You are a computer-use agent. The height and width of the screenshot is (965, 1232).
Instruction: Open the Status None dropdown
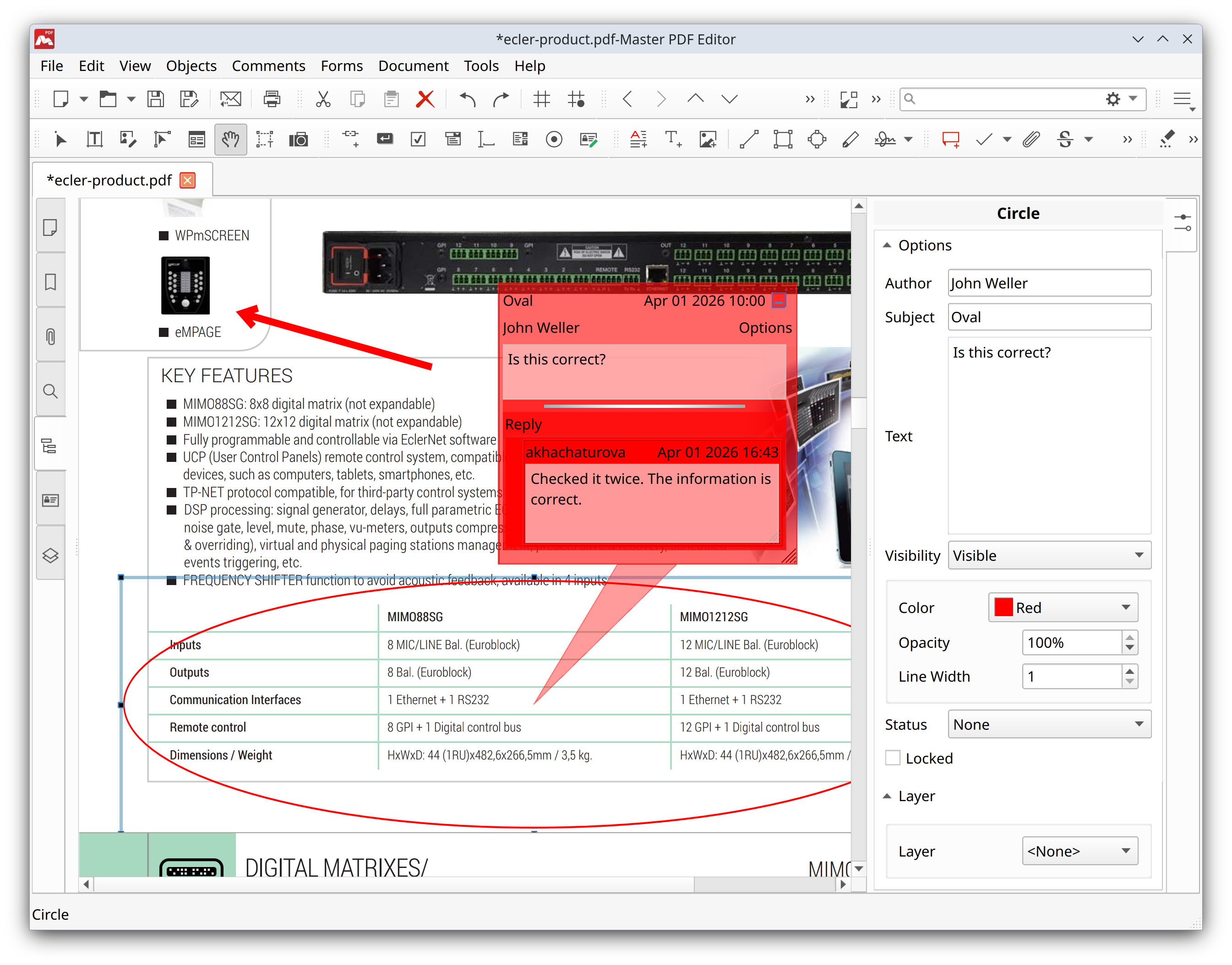(1049, 724)
